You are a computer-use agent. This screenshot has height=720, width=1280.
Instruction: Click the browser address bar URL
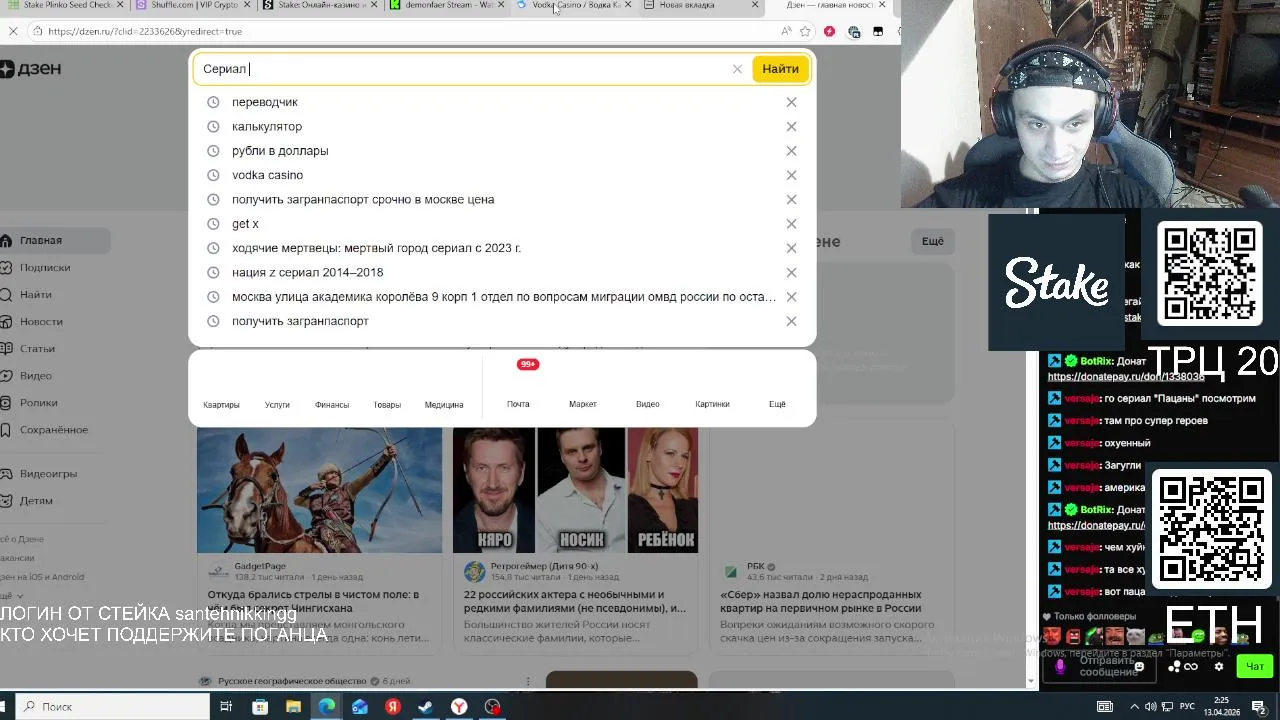[145, 31]
